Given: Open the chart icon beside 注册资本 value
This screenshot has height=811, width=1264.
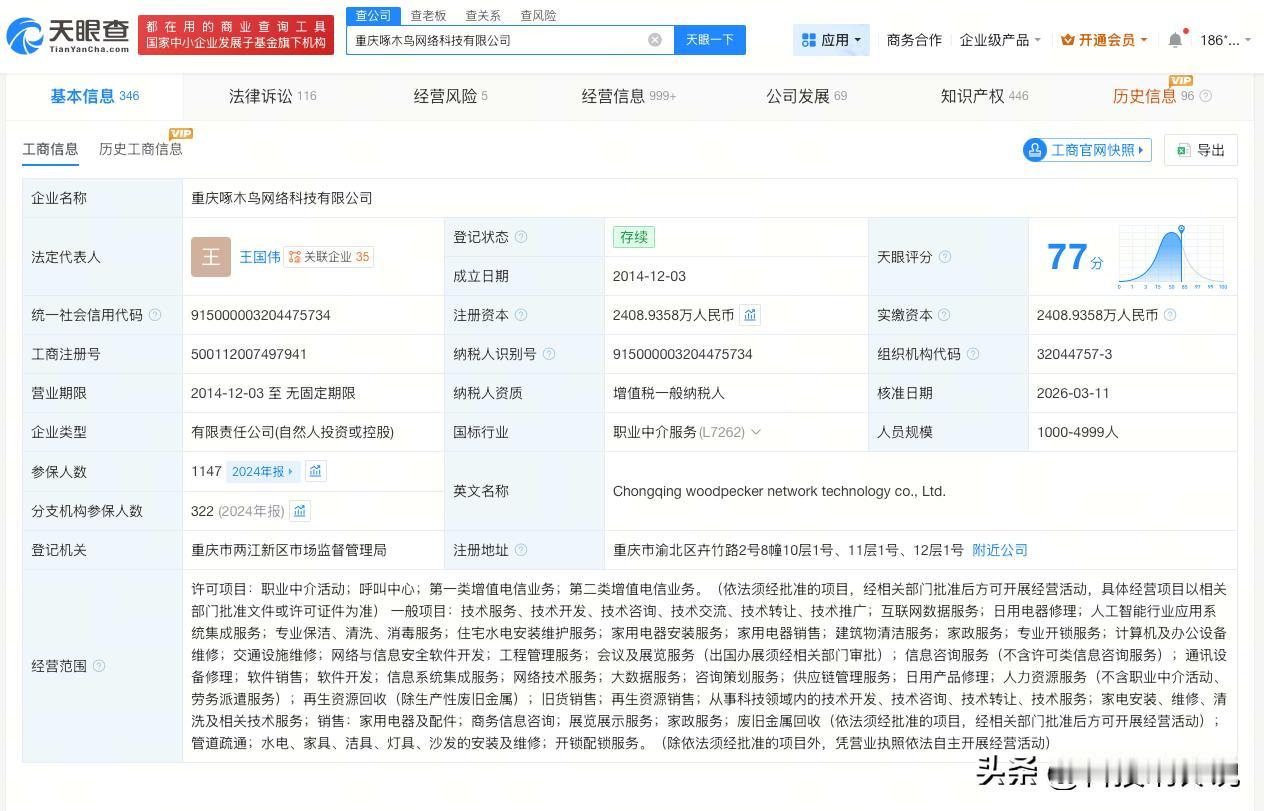Looking at the screenshot, I should coord(750,315).
